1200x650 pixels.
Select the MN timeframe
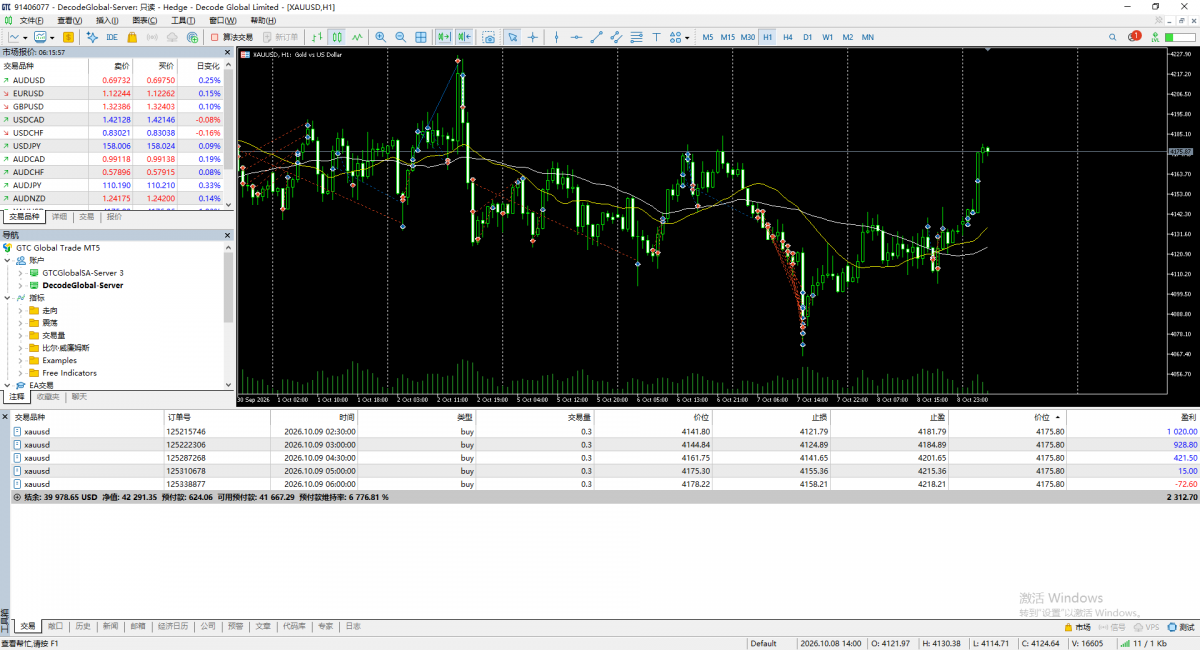point(867,37)
